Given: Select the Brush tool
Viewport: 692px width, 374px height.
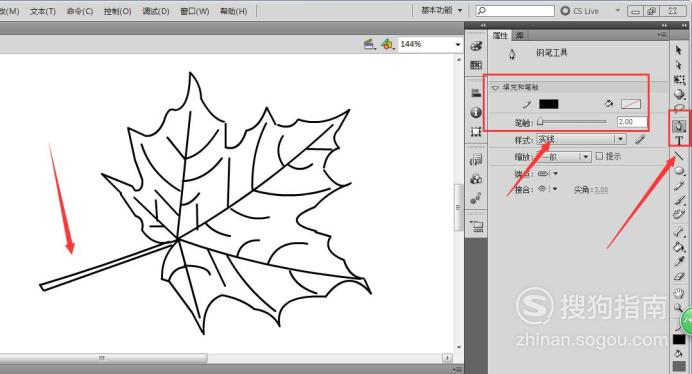Looking at the screenshot, I should point(679,200).
